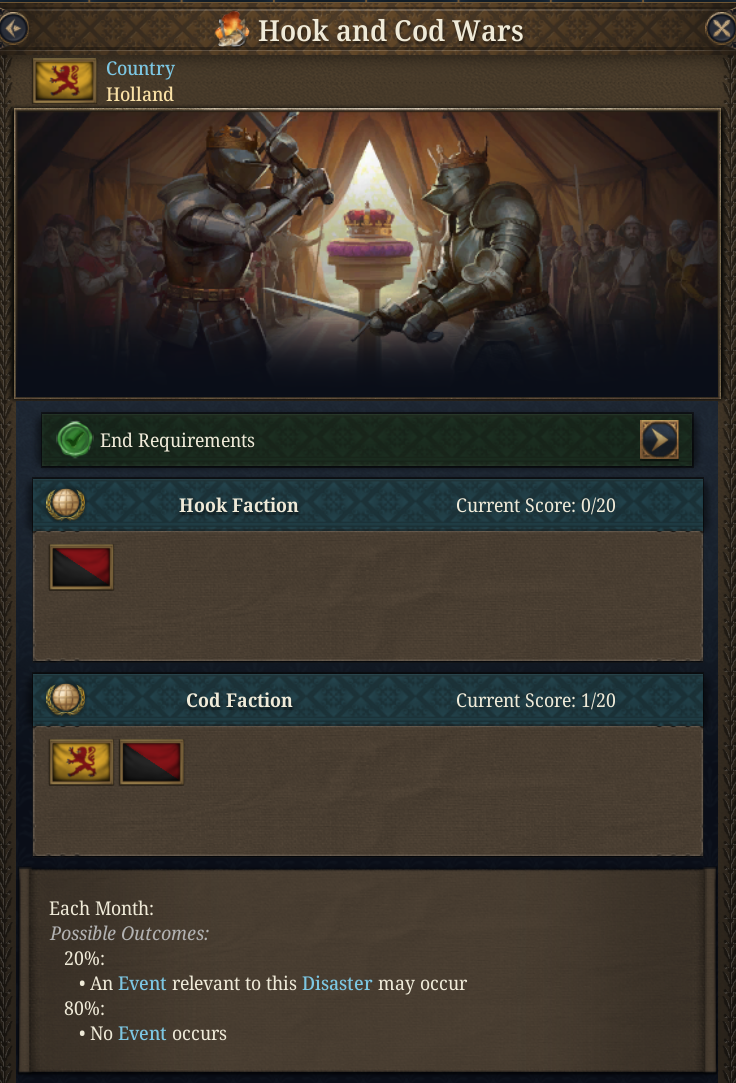Screen dimensions: 736x1083
Task: Click the dueling knights event illustration
Action: (x=368, y=252)
